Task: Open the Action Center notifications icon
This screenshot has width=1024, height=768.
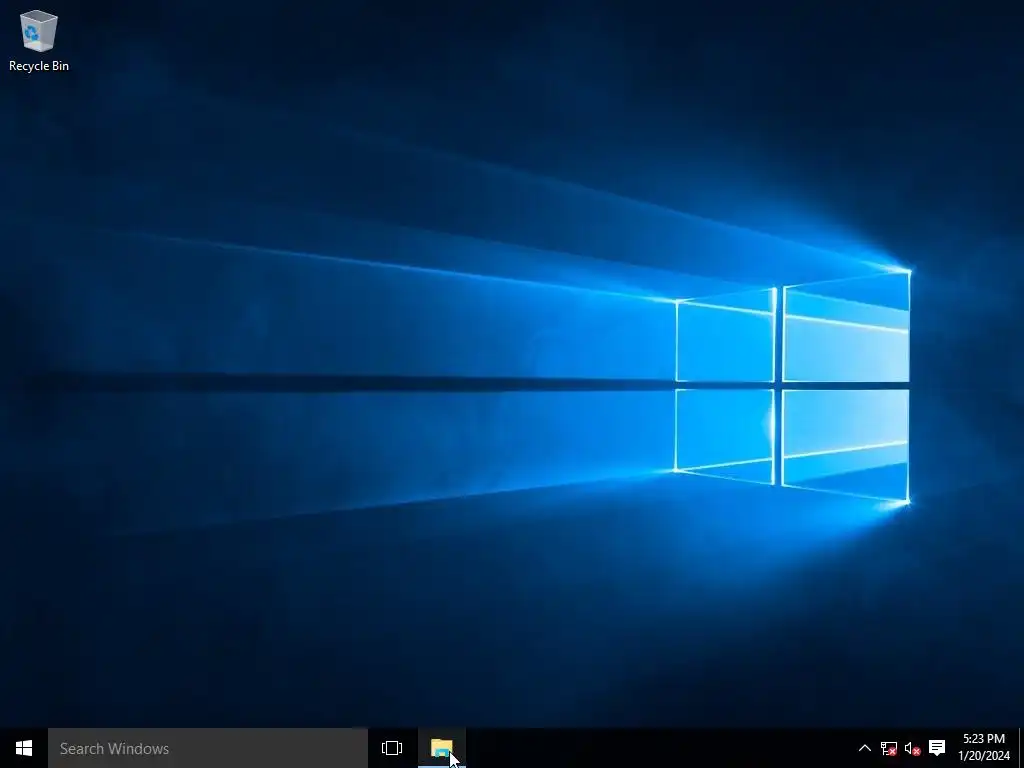Action: [936, 748]
